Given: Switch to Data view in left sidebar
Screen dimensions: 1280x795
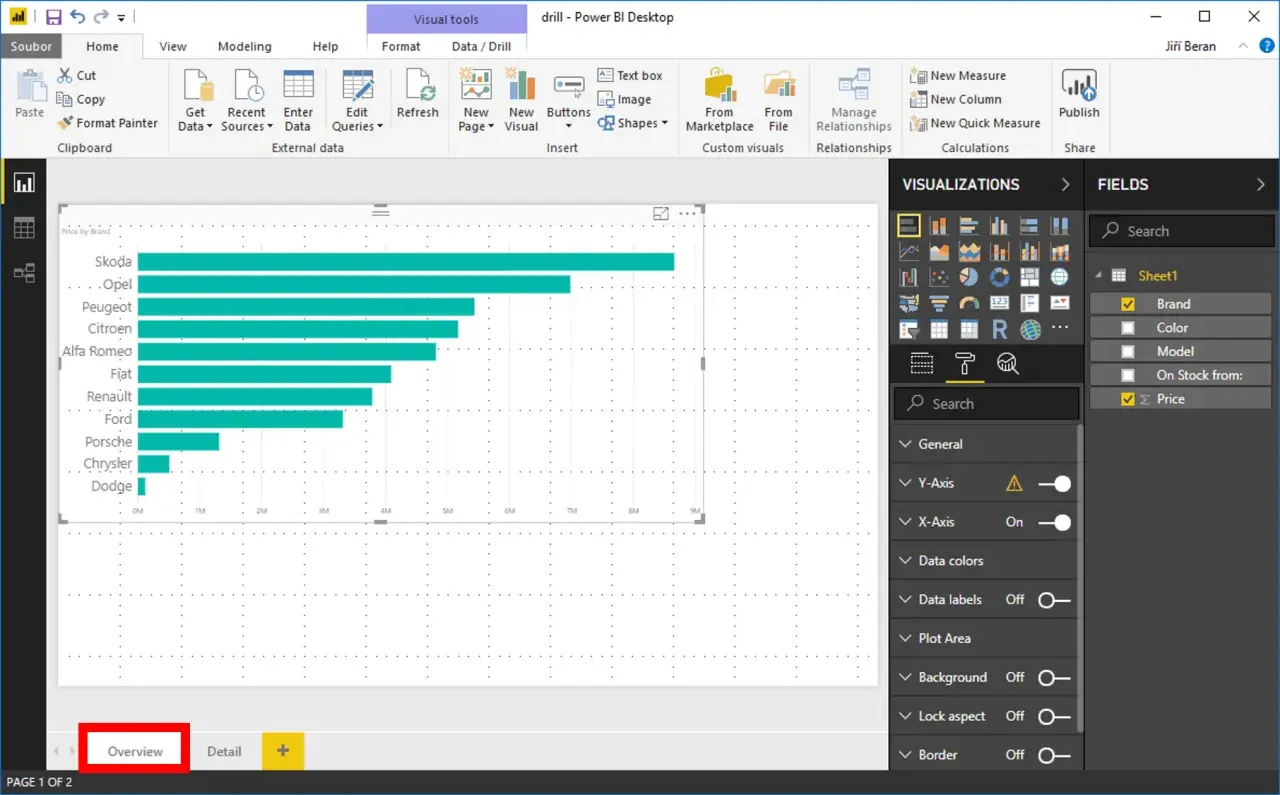Looking at the screenshot, I should [24, 228].
